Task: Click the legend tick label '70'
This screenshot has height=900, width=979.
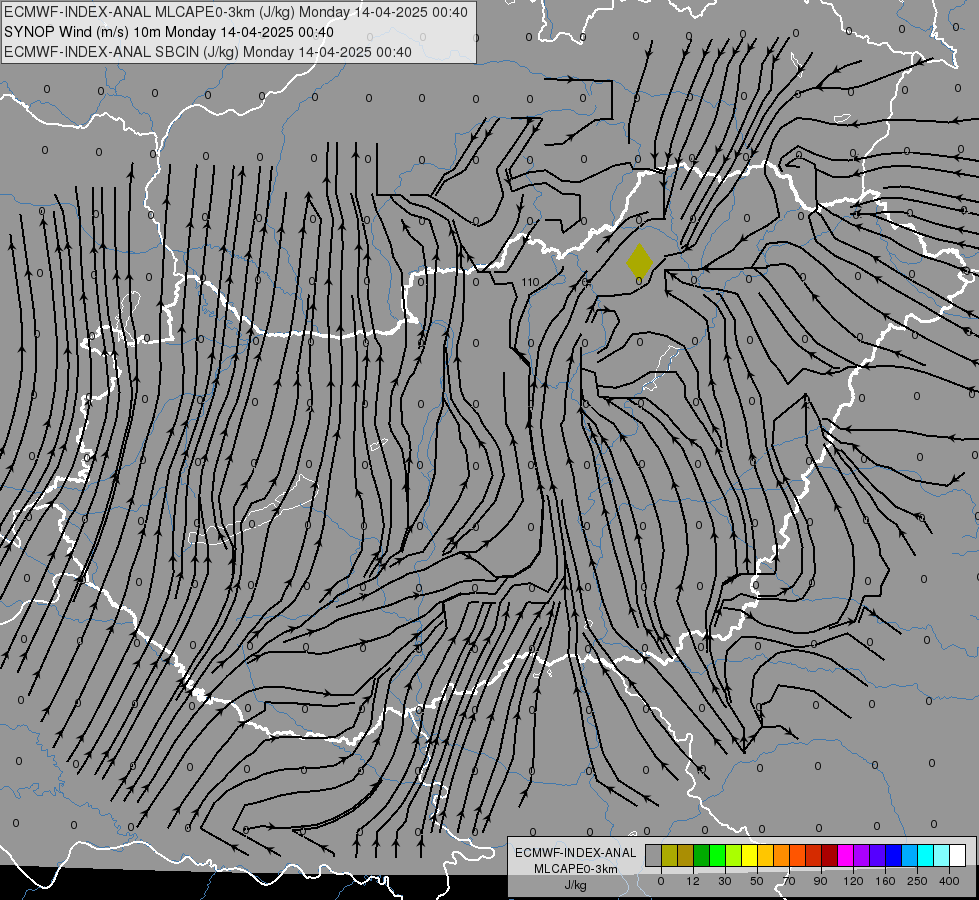Action: click(x=789, y=881)
